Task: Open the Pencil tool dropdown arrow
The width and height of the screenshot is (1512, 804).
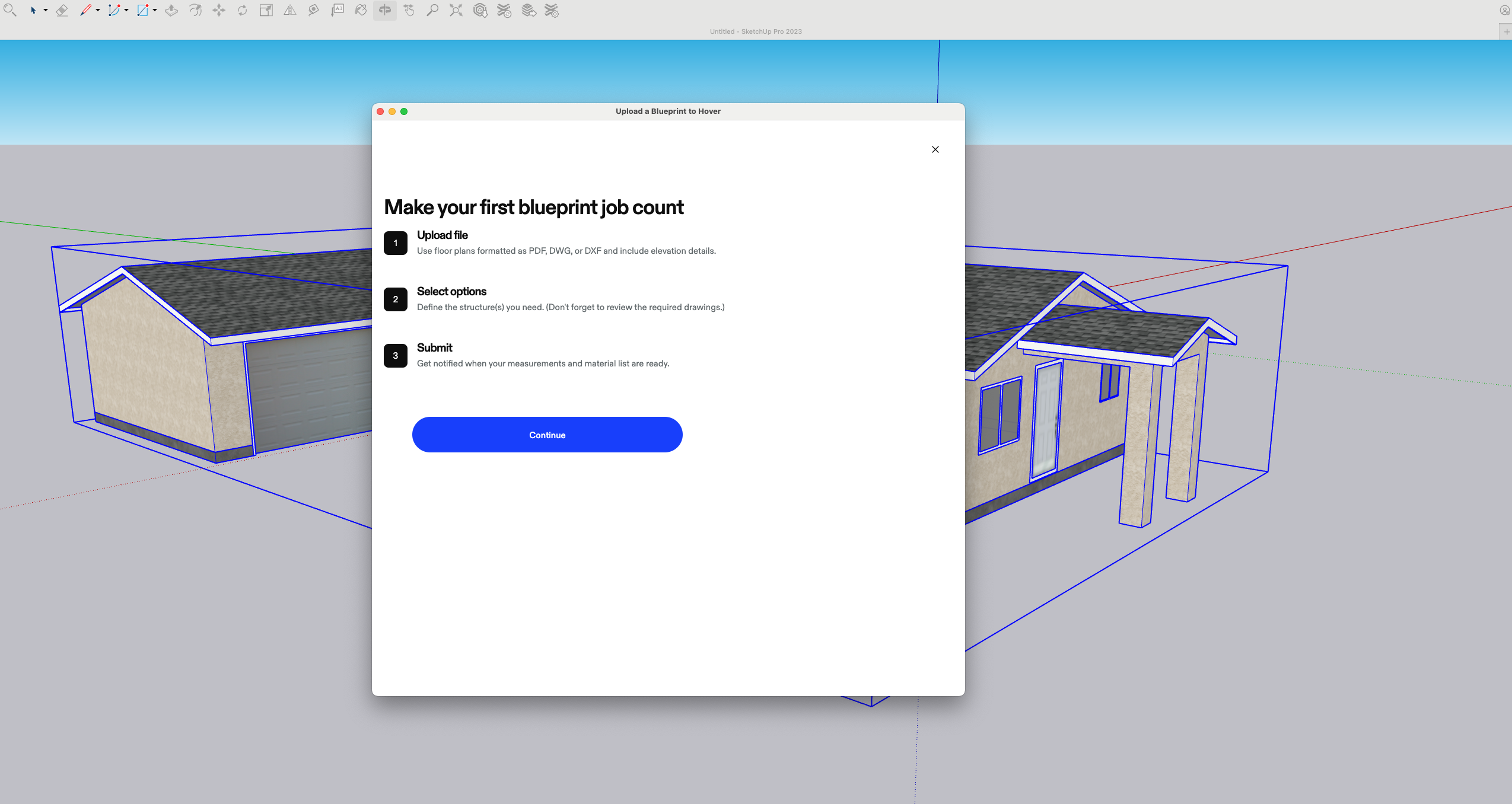Action: (98, 10)
